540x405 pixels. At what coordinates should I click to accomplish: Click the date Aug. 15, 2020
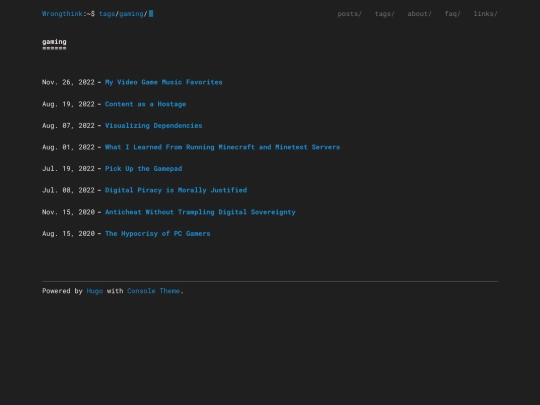68,233
